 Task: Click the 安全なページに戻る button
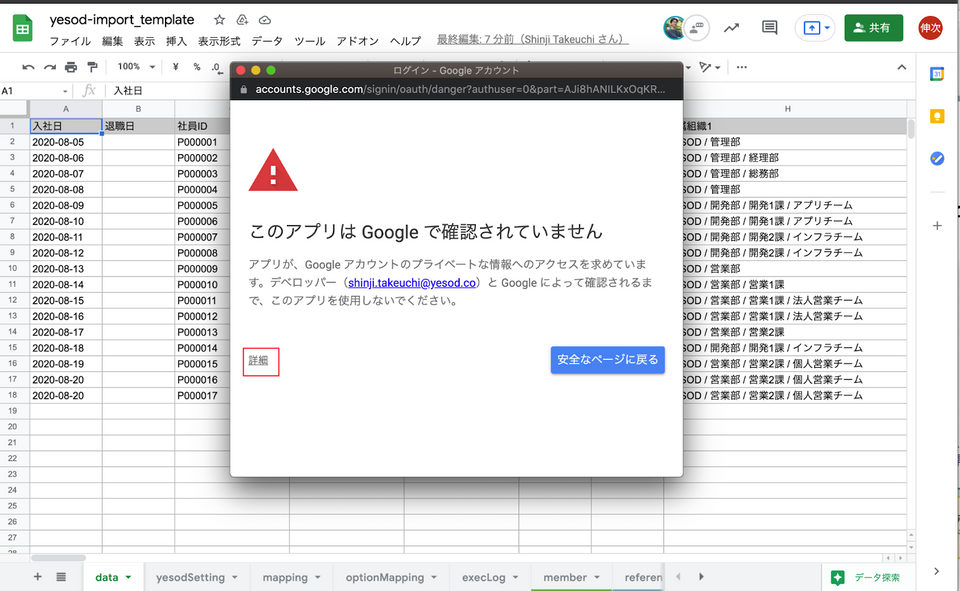(x=607, y=359)
